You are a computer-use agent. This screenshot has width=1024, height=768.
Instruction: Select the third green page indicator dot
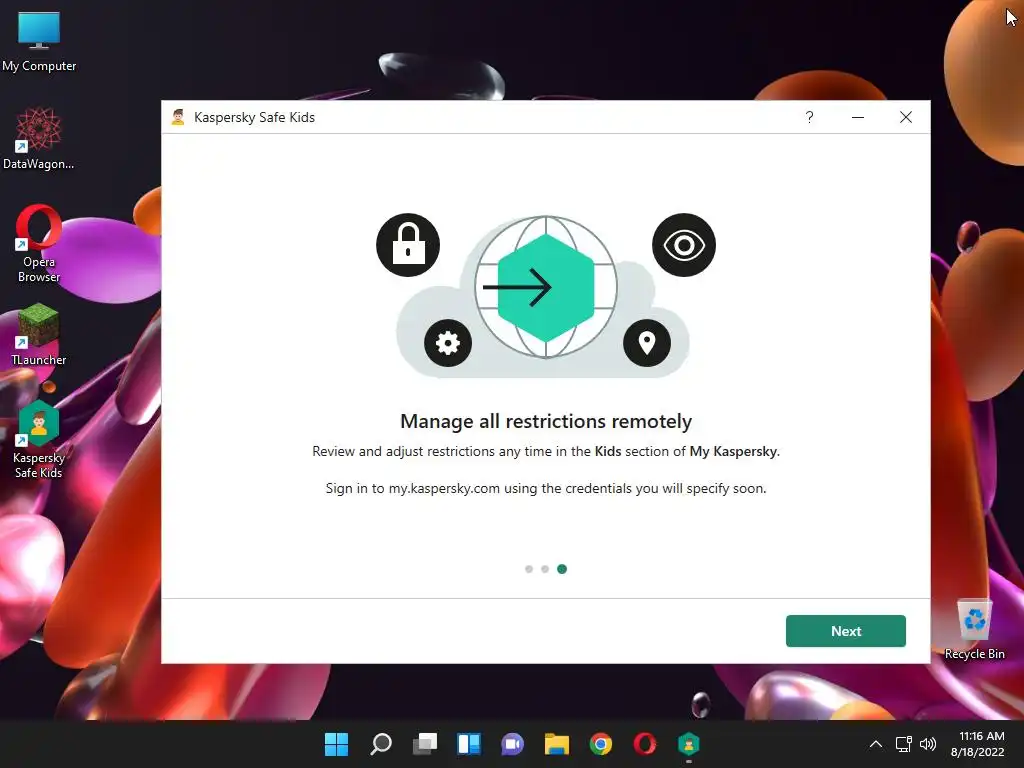click(562, 569)
